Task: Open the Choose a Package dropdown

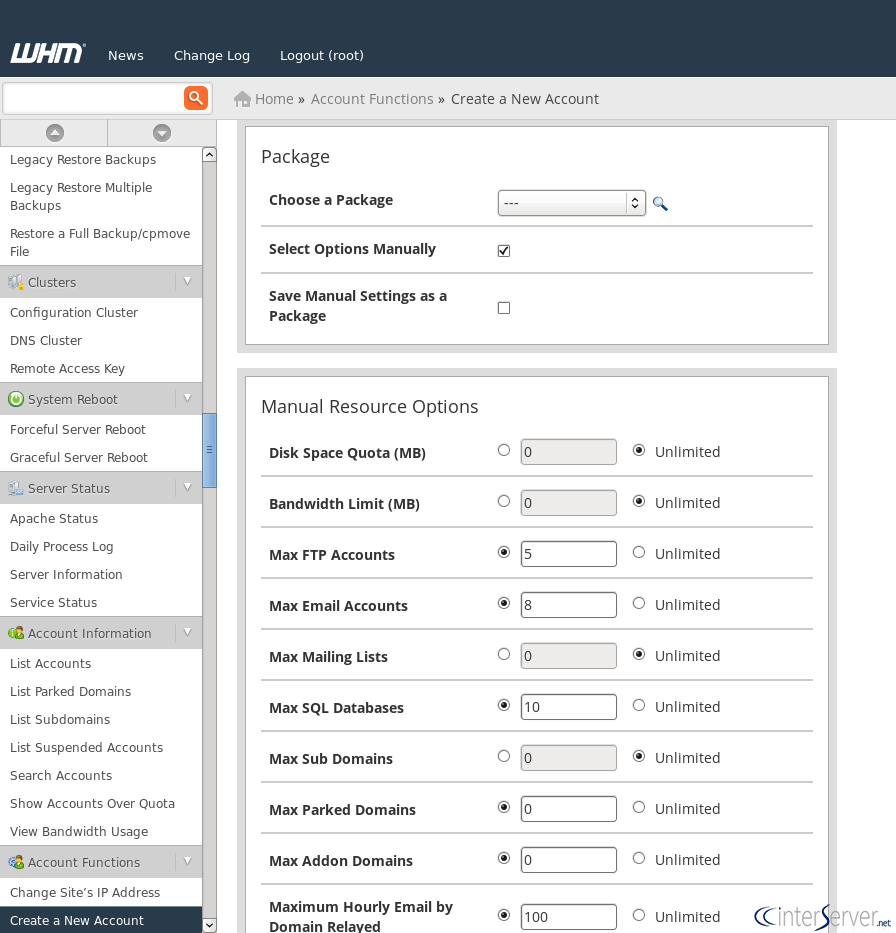Action: pyautogui.click(x=572, y=203)
